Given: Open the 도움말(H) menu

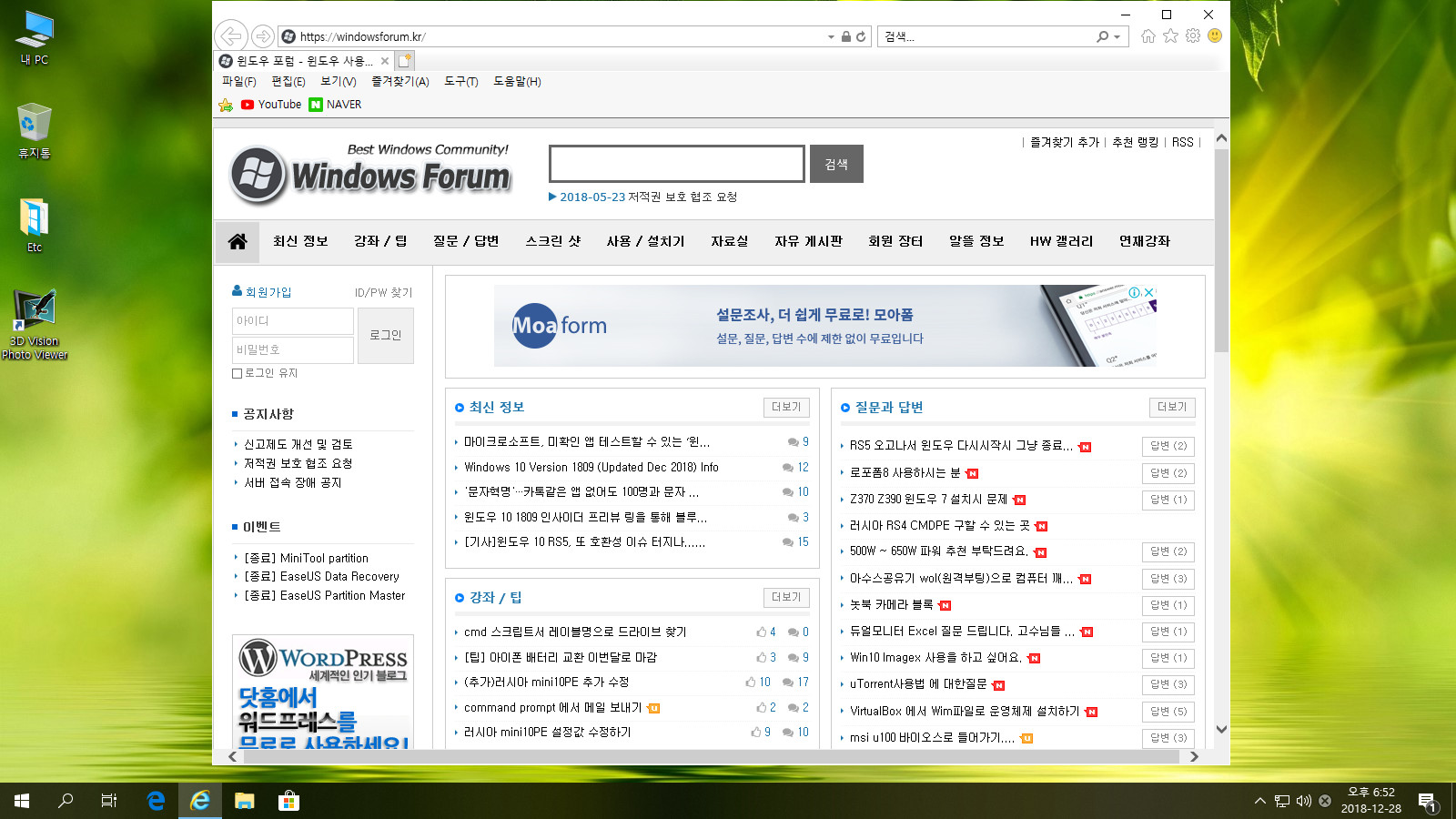Looking at the screenshot, I should pos(517,82).
